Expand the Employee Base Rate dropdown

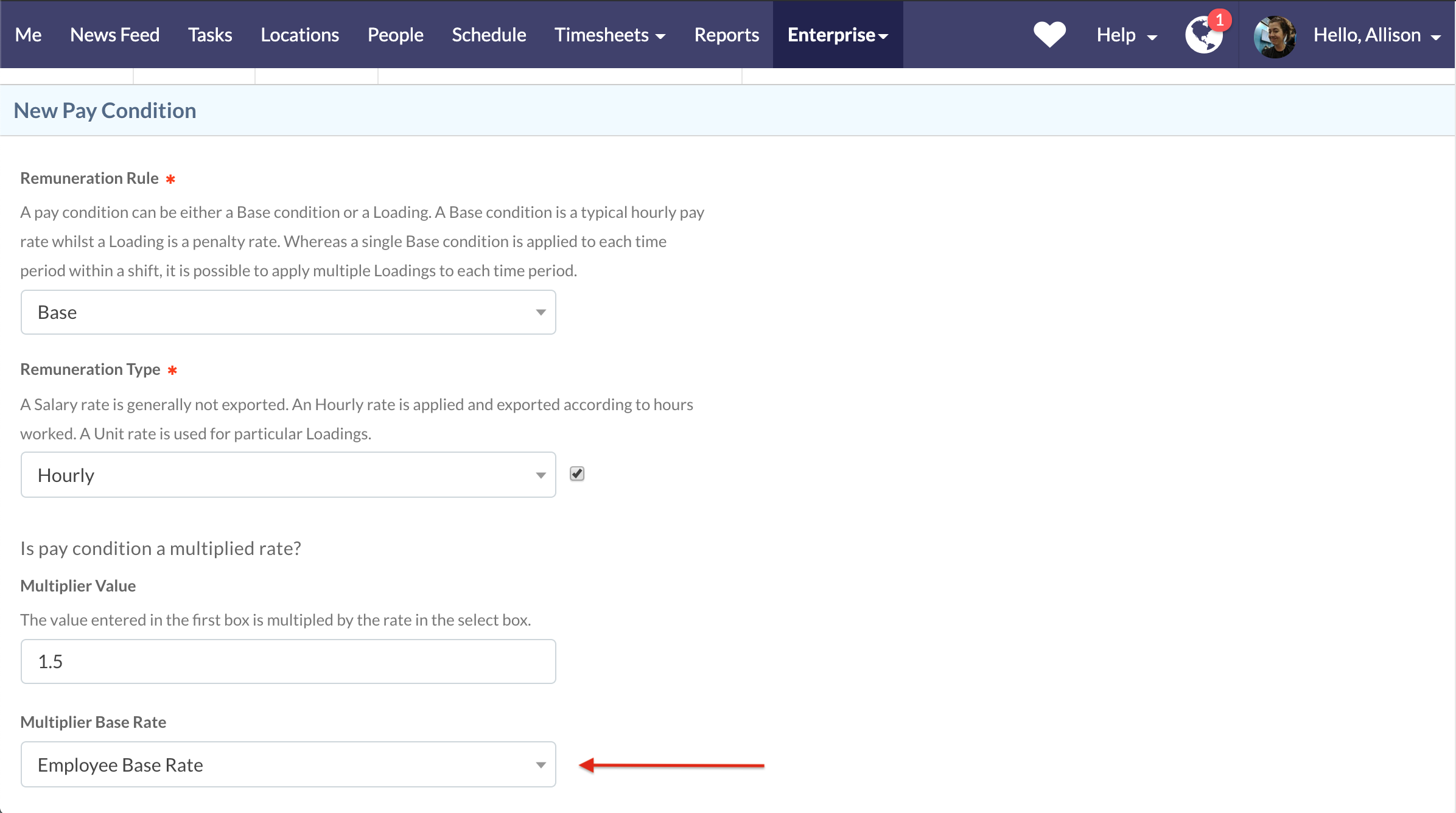point(289,764)
